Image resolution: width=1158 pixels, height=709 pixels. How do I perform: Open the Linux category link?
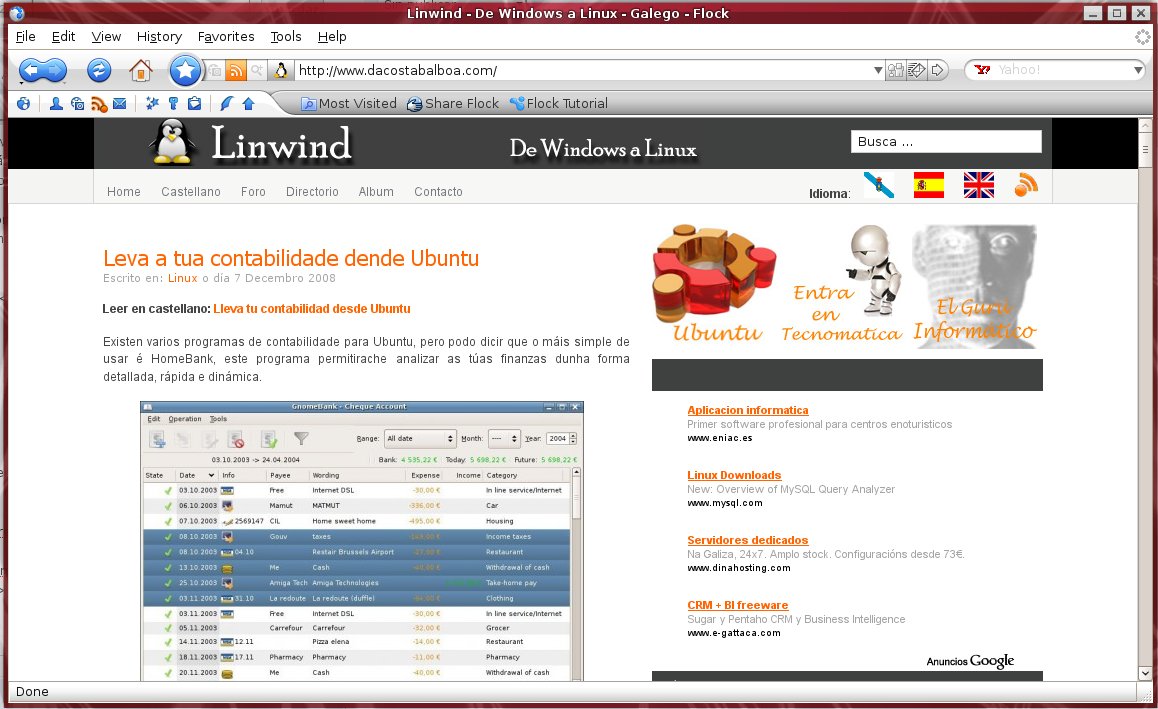(182, 278)
